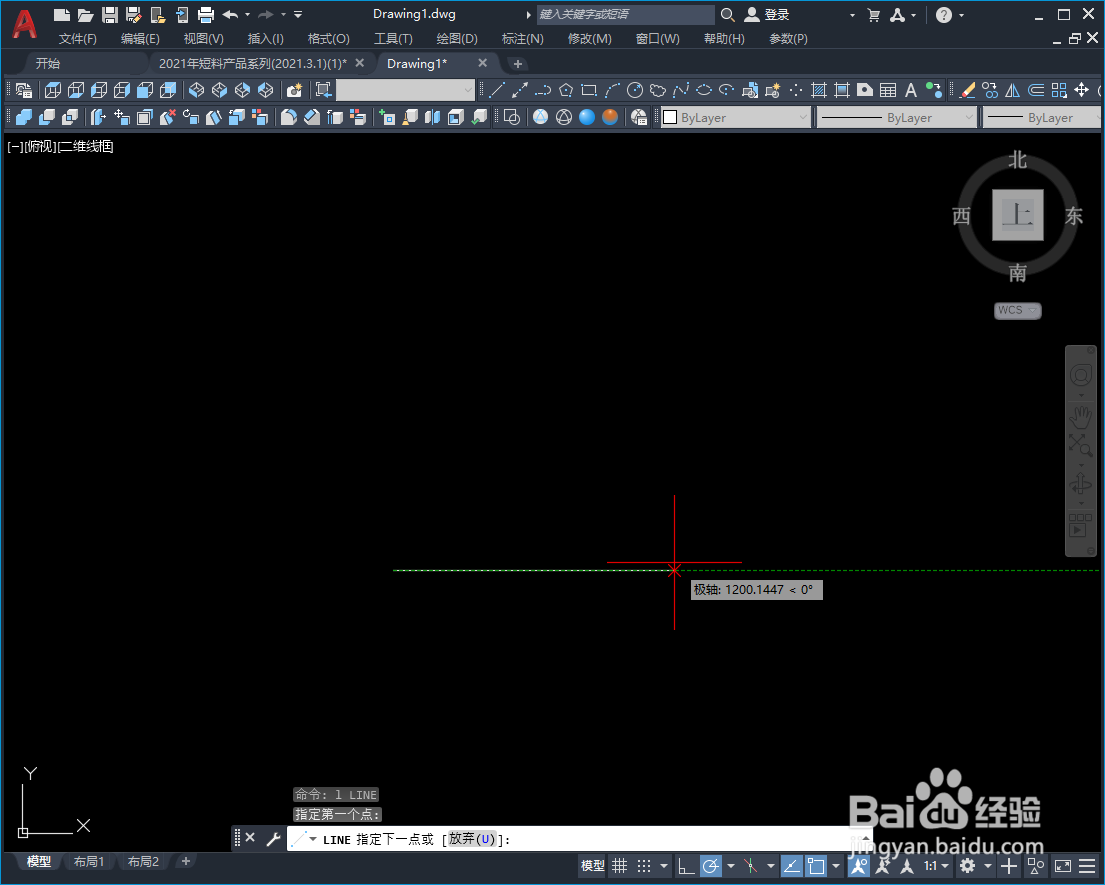1105x885 pixels.
Task: Open the named views dropdown box
Action: pos(406,90)
